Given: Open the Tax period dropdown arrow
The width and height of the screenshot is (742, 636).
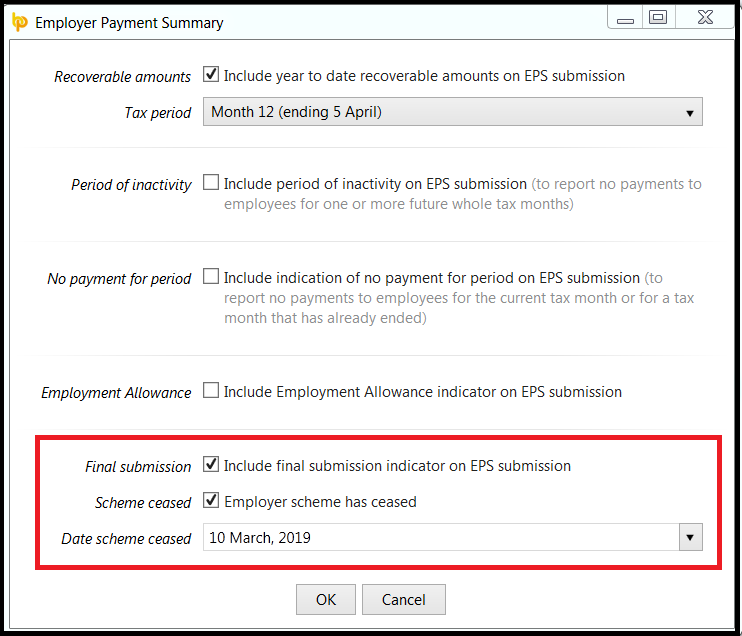Looking at the screenshot, I should pyautogui.click(x=689, y=113).
